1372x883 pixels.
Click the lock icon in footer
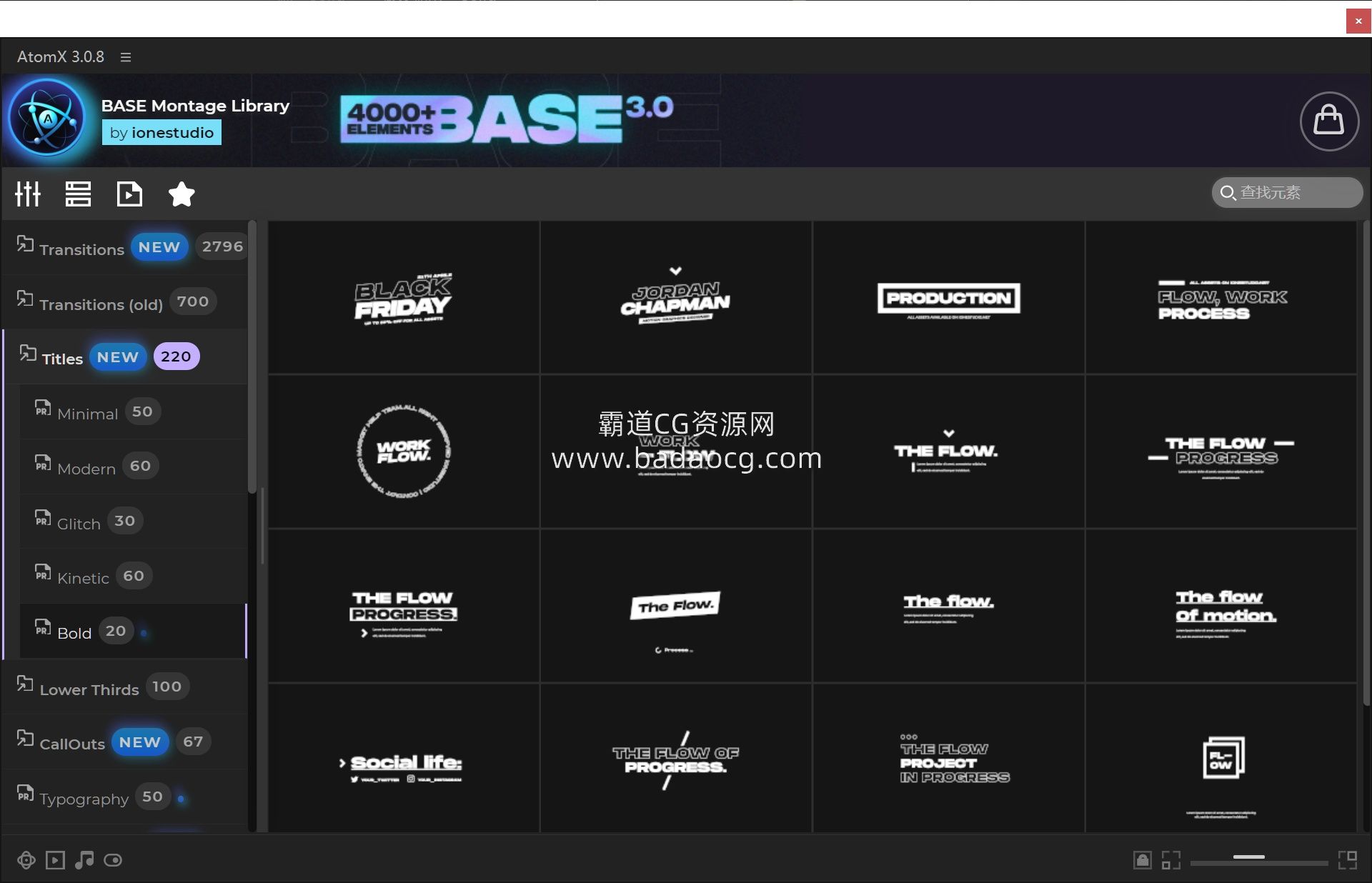coord(1143,860)
